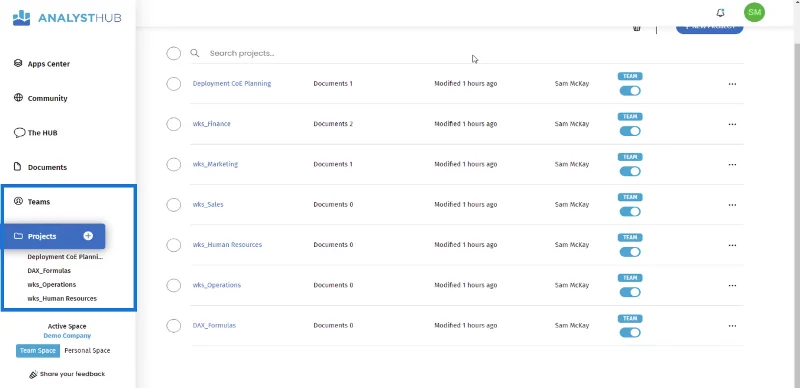Toggle team switch for wks_Finance
Screen dimensions: 800x388
click(x=630, y=131)
